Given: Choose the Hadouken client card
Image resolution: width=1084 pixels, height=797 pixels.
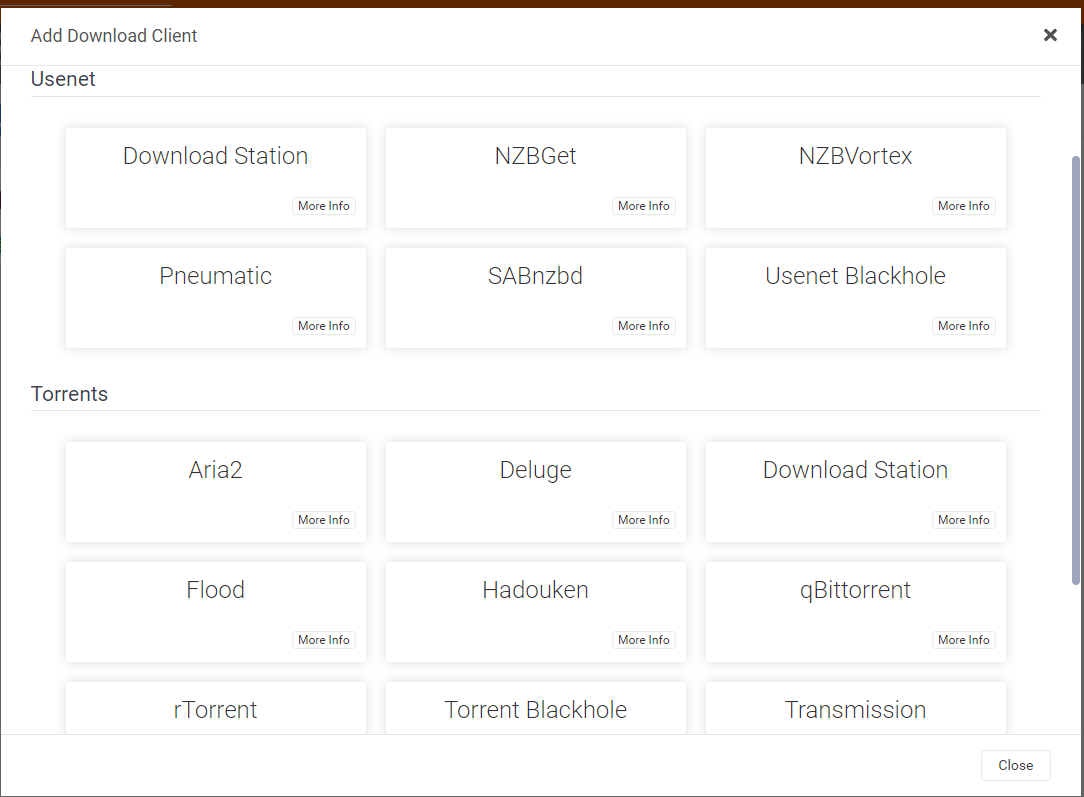Looking at the screenshot, I should (536, 612).
